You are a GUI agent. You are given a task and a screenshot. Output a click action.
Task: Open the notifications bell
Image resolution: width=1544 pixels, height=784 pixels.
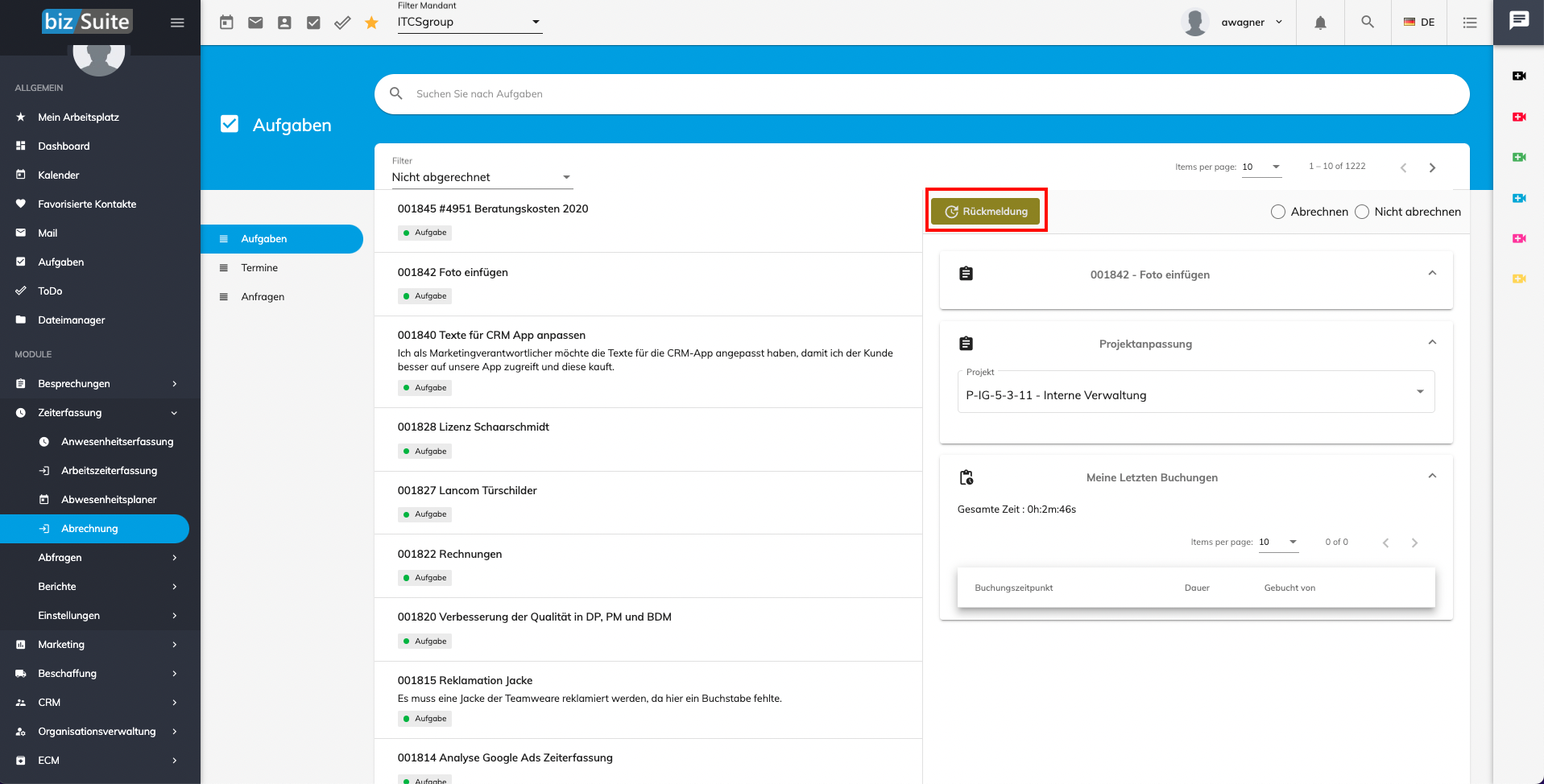point(1320,23)
